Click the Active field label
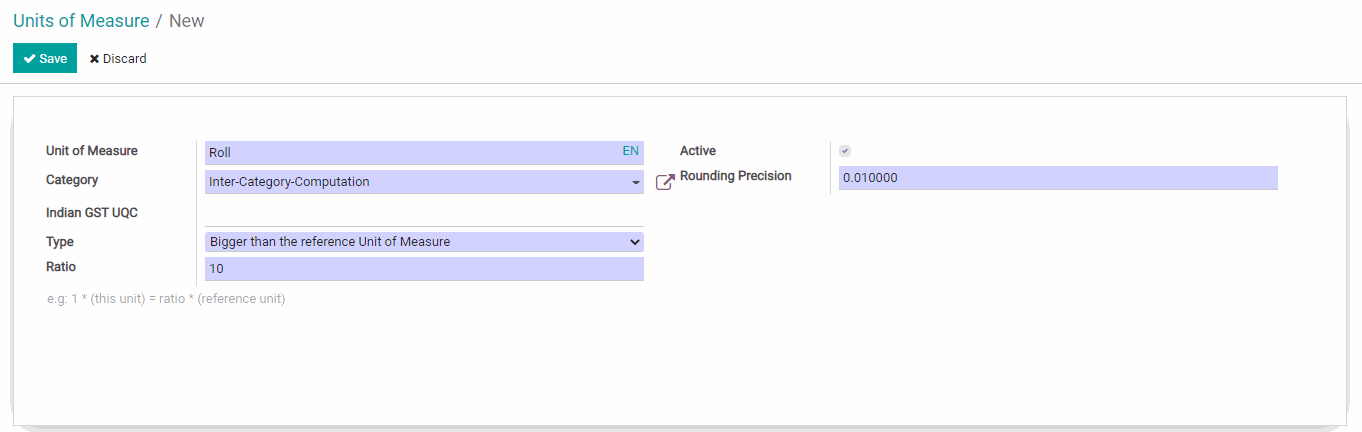The image size is (1362, 432). click(698, 151)
